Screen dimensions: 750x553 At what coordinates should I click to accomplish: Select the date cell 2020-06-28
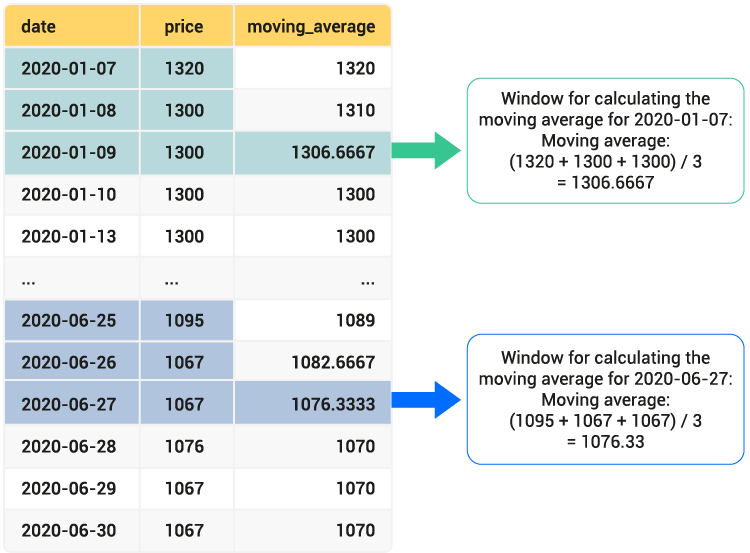coord(72,446)
